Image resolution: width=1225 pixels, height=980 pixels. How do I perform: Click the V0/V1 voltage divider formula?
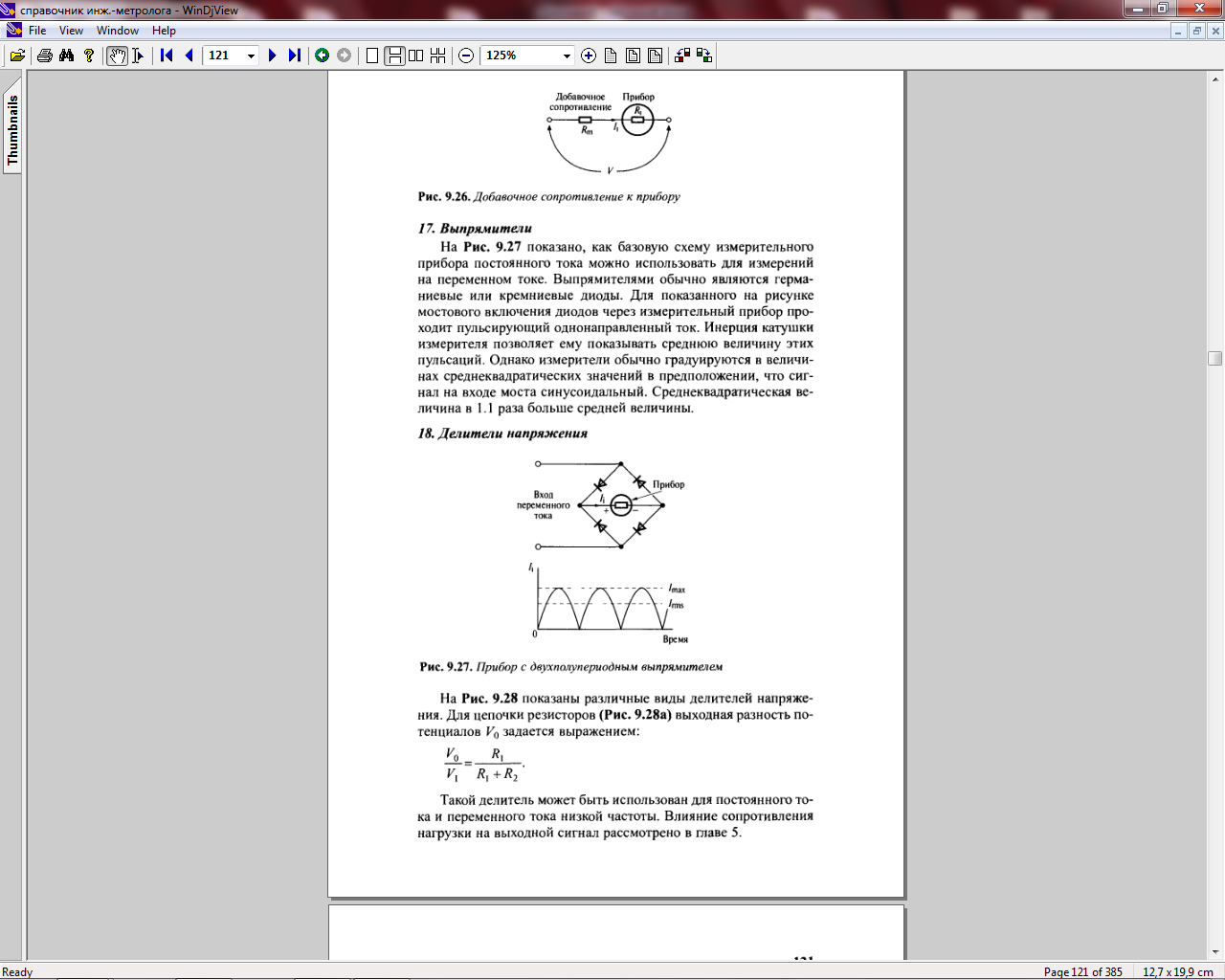point(485,764)
